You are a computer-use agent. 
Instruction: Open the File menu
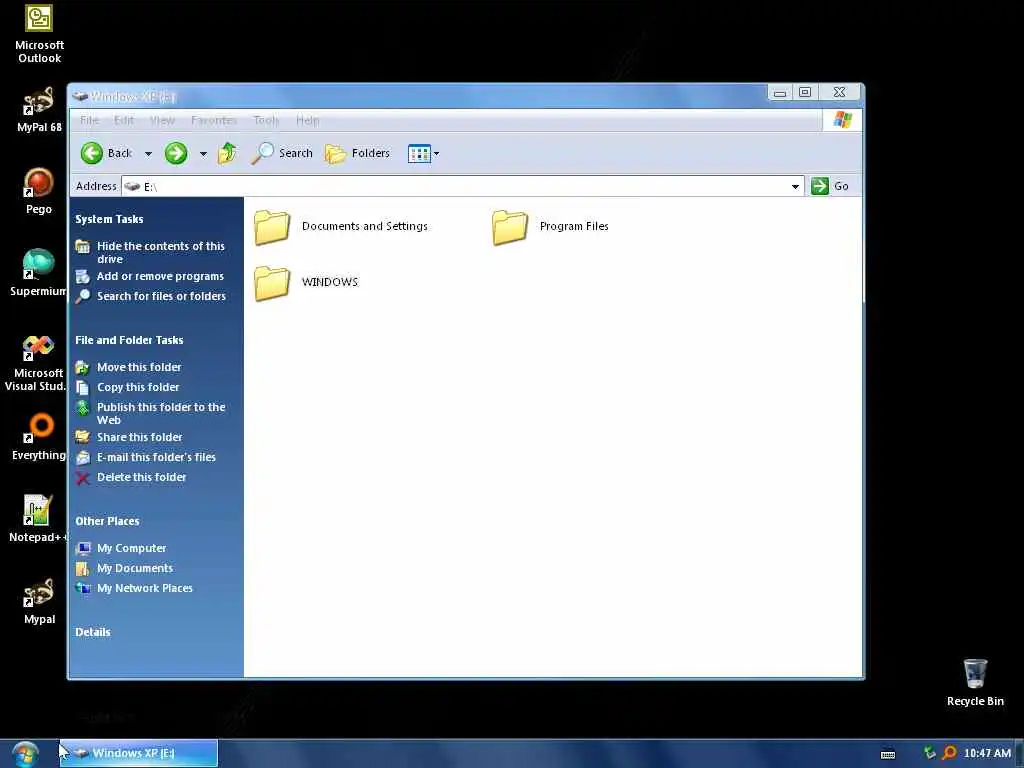pyautogui.click(x=89, y=120)
